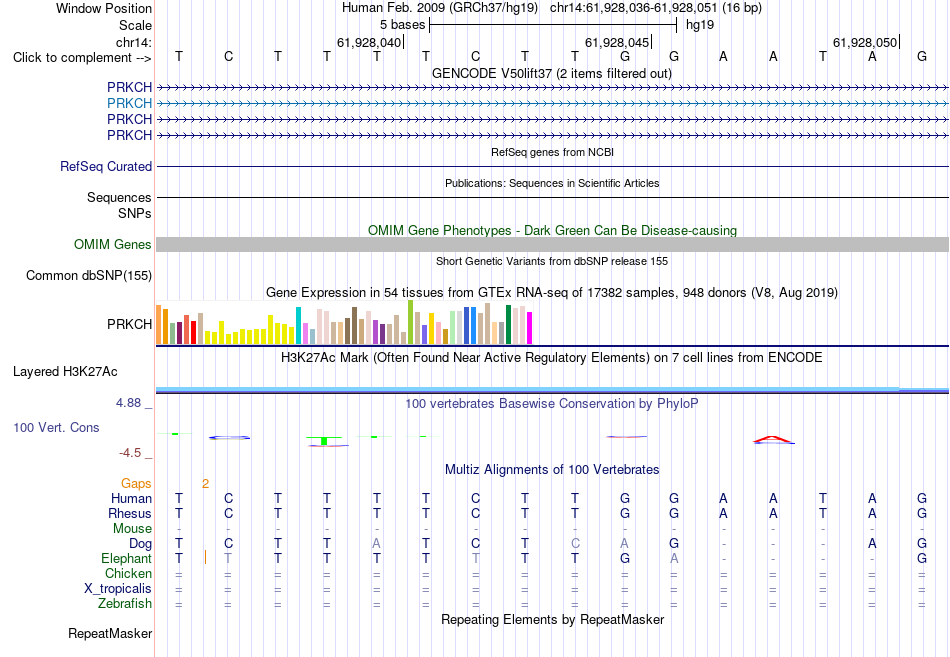950x657 pixels.
Task: Click 'OMIM Gene Phenotypes' green track title
Action: [x=552, y=230]
